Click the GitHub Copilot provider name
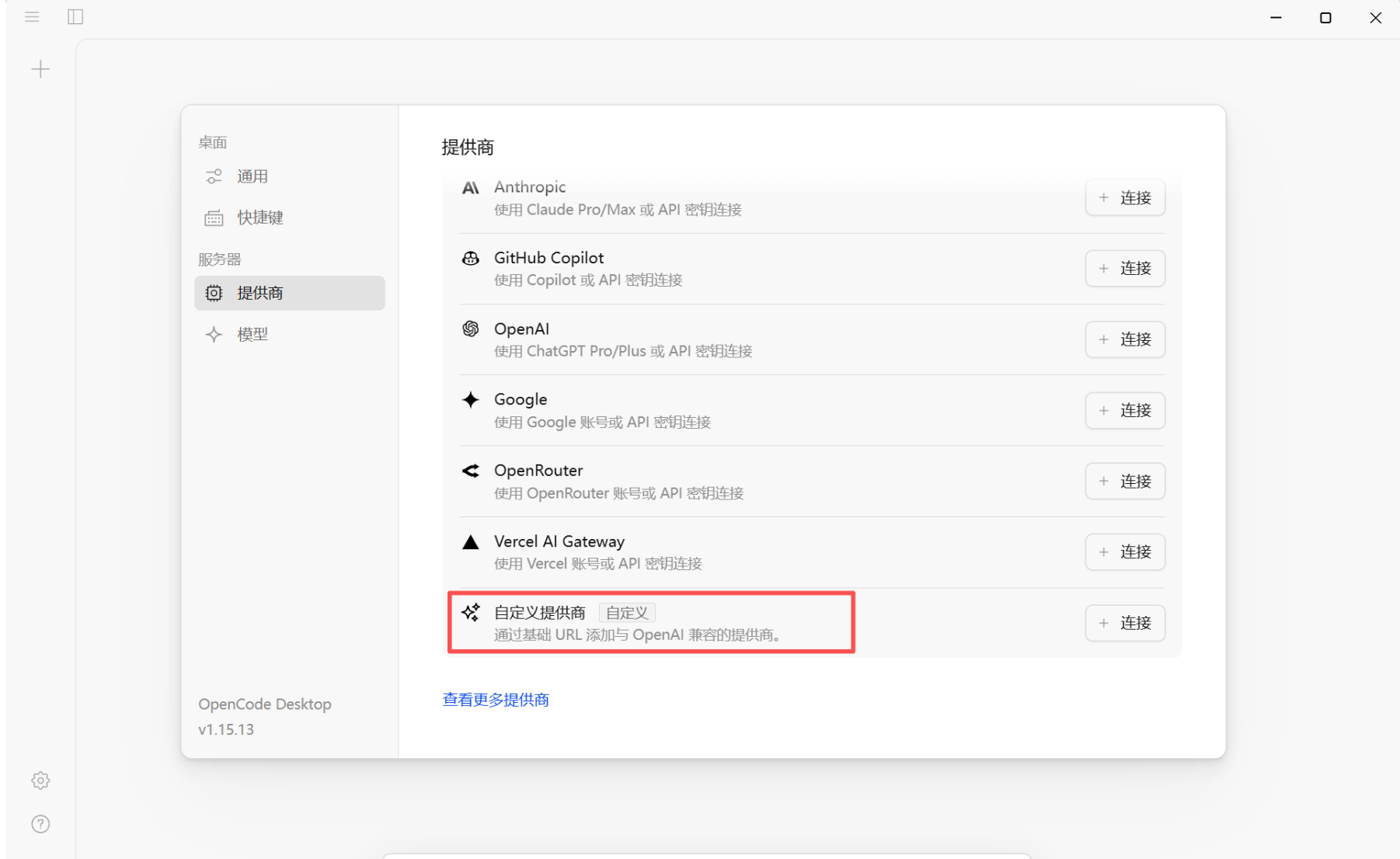The image size is (1400, 859). (x=549, y=258)
